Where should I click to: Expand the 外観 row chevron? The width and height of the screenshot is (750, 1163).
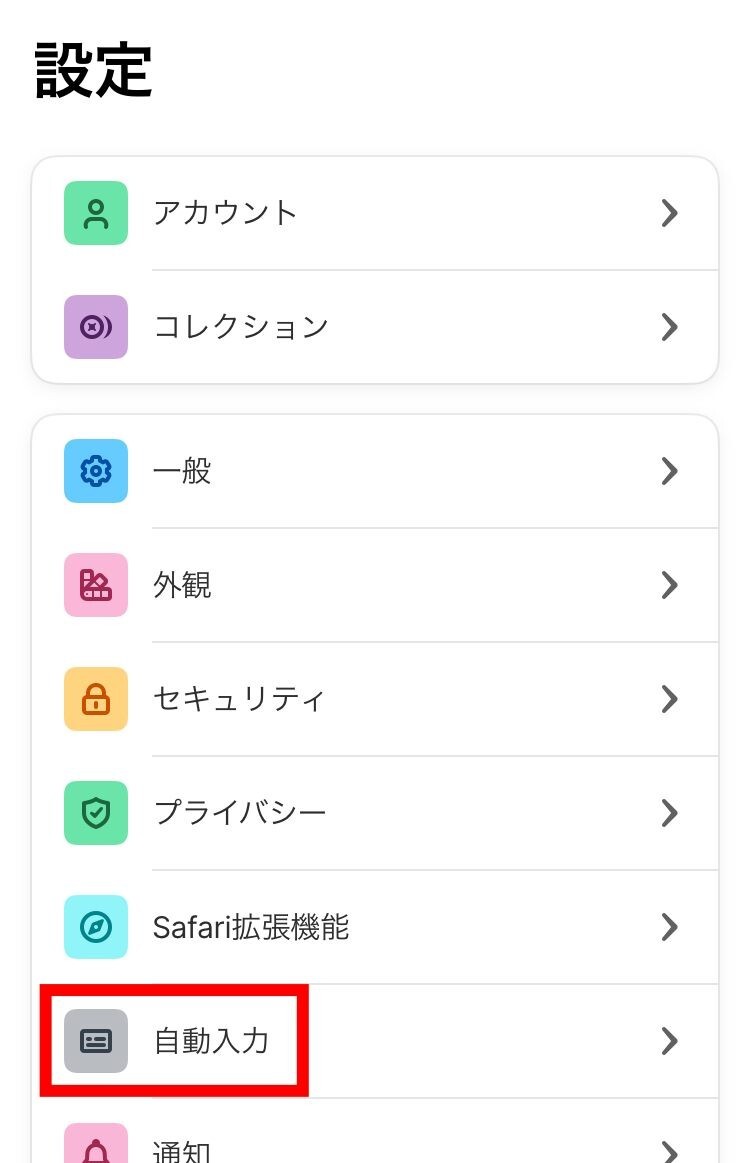[x=670, y=585]
